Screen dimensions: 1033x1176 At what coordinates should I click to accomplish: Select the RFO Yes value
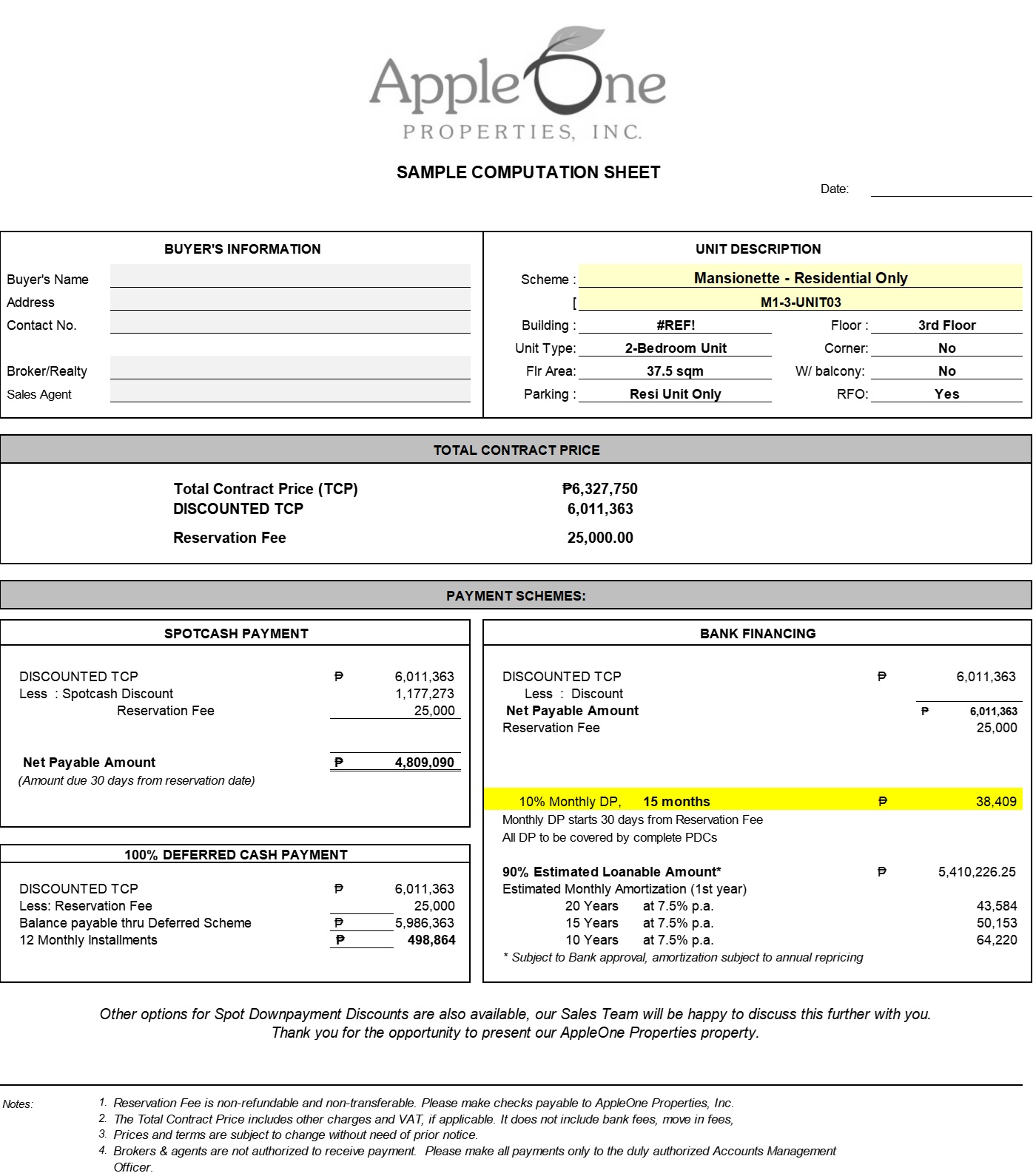click(947, 394)
